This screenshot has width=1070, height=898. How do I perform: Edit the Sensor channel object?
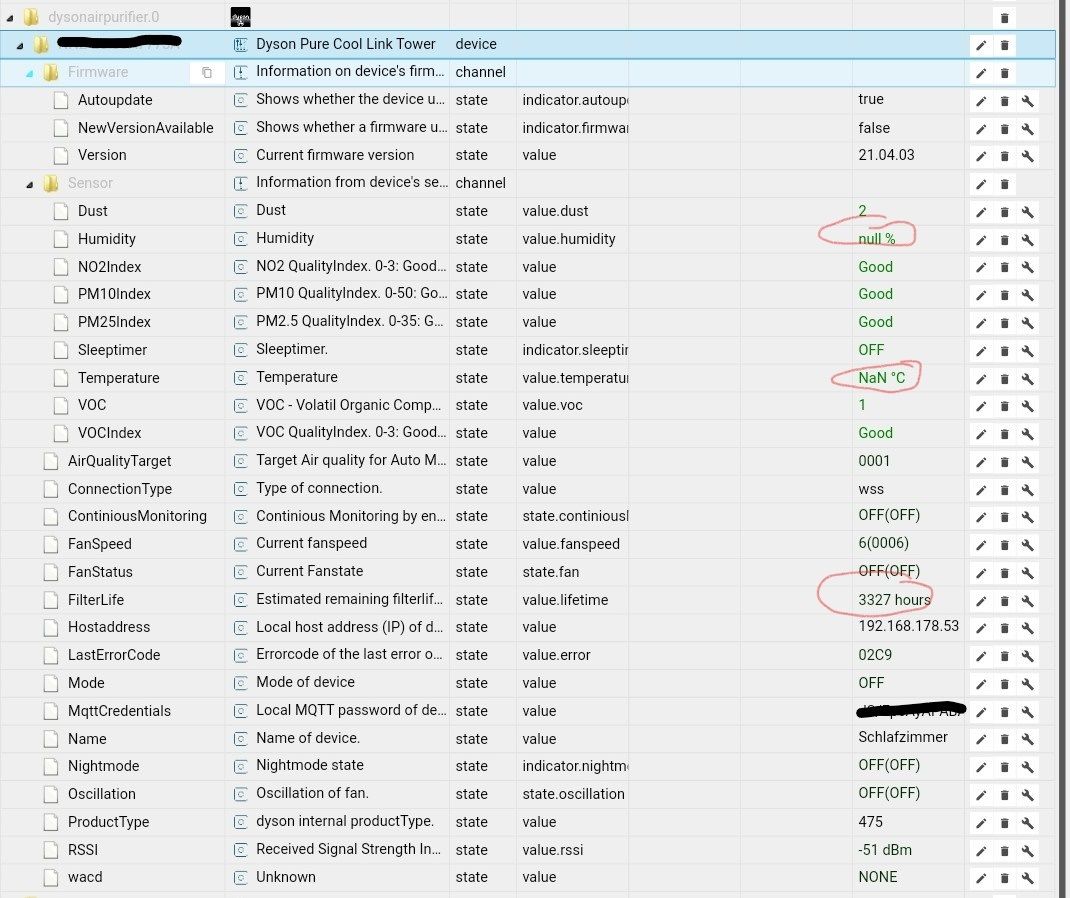981,184
